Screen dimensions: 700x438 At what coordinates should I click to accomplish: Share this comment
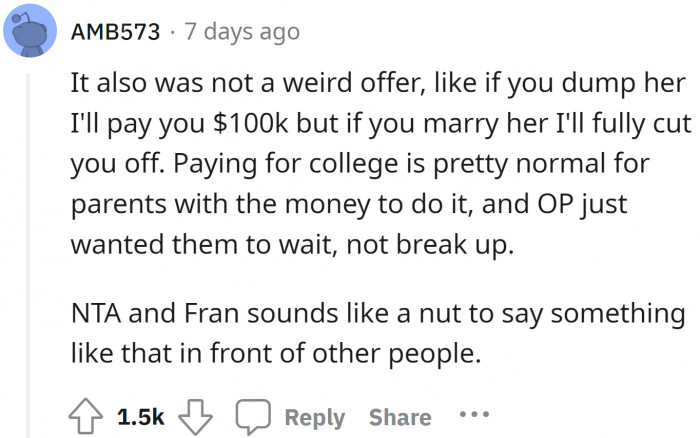tap(400, 417)
